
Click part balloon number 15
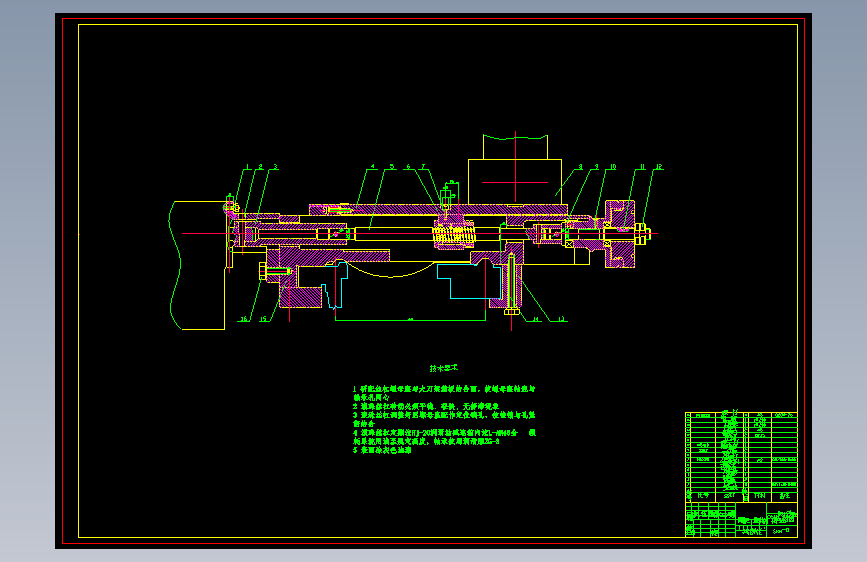pyautogui.click(x=263, y=319)
